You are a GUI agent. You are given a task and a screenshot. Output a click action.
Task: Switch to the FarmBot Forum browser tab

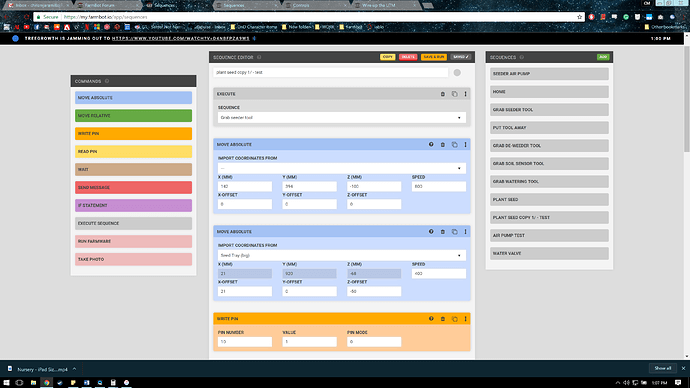click(x=106, y=5)
